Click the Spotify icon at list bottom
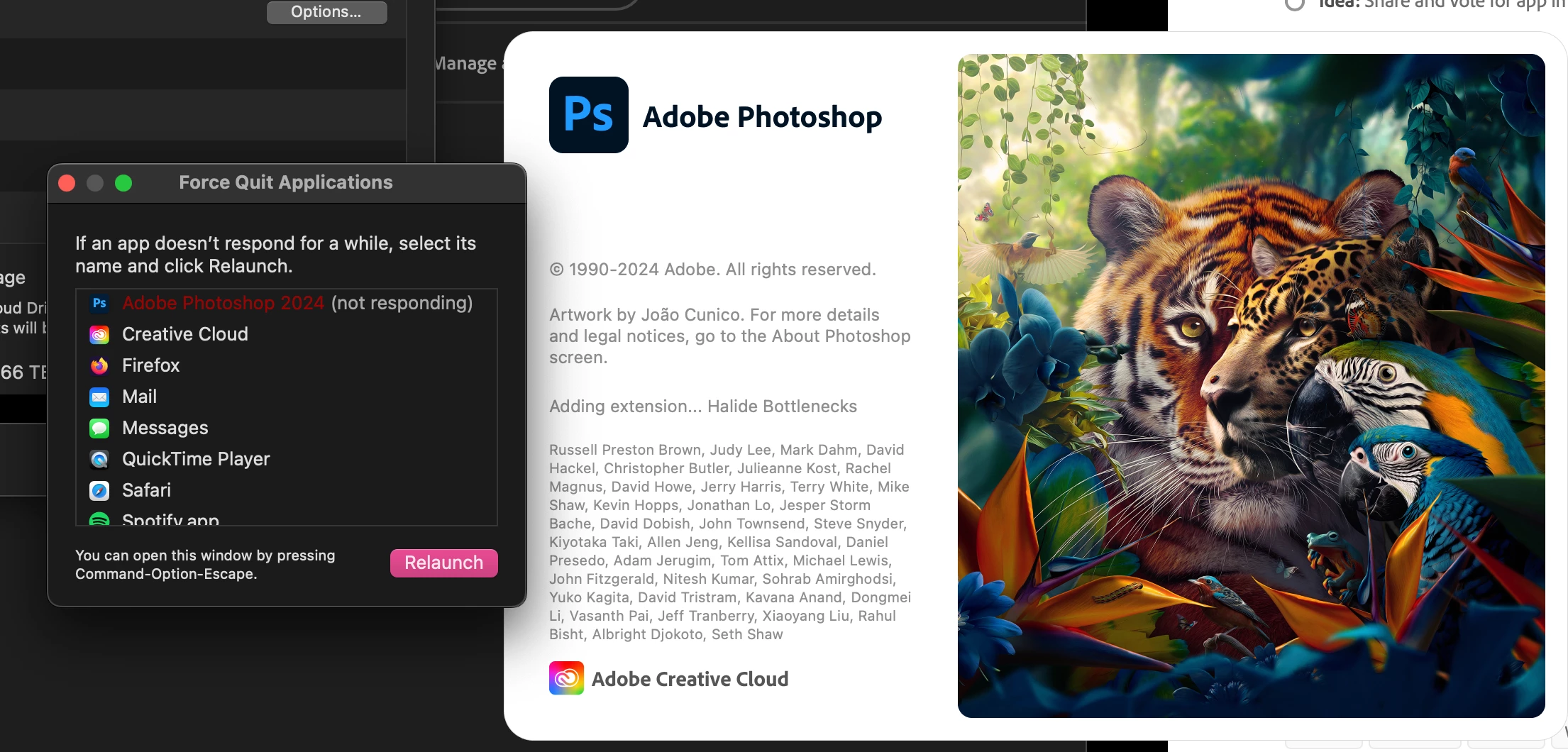The width and height of the screenshot is (1568, 752). pyautogui.click(x=99, y=519)
